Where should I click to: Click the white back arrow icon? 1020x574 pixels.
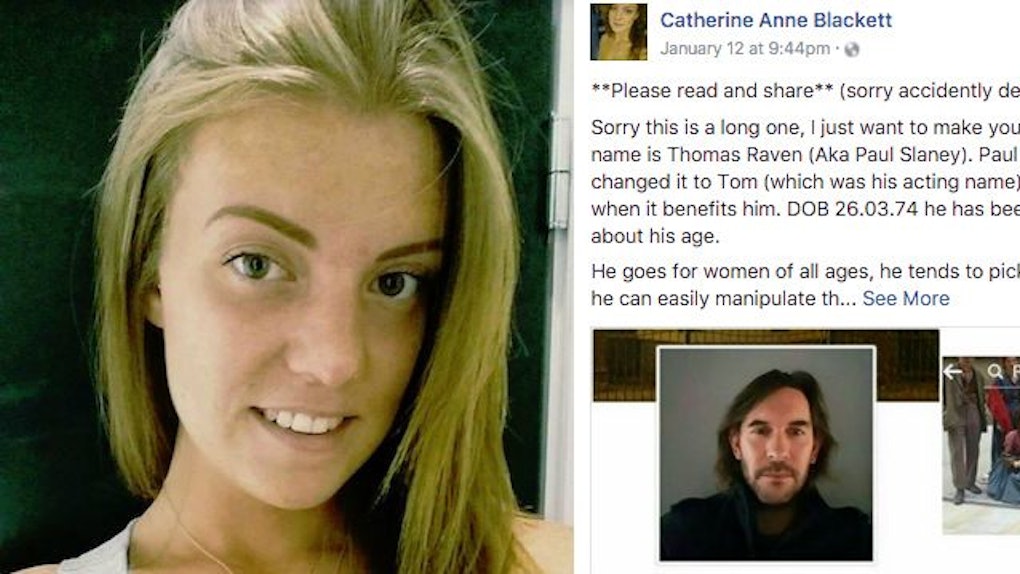pos(953,372)
